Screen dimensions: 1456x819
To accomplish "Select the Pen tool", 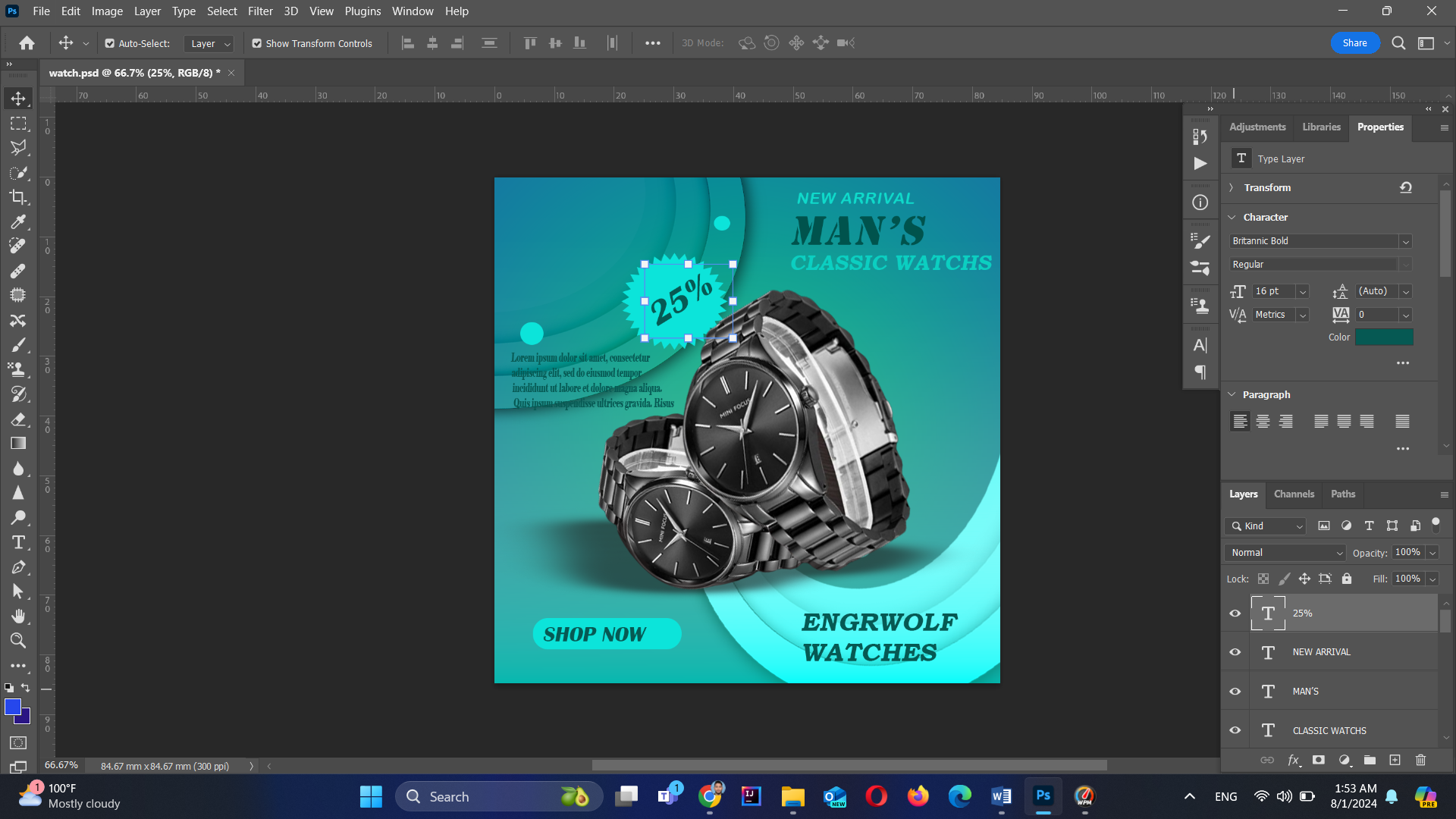I will click(x=18, y=567).
